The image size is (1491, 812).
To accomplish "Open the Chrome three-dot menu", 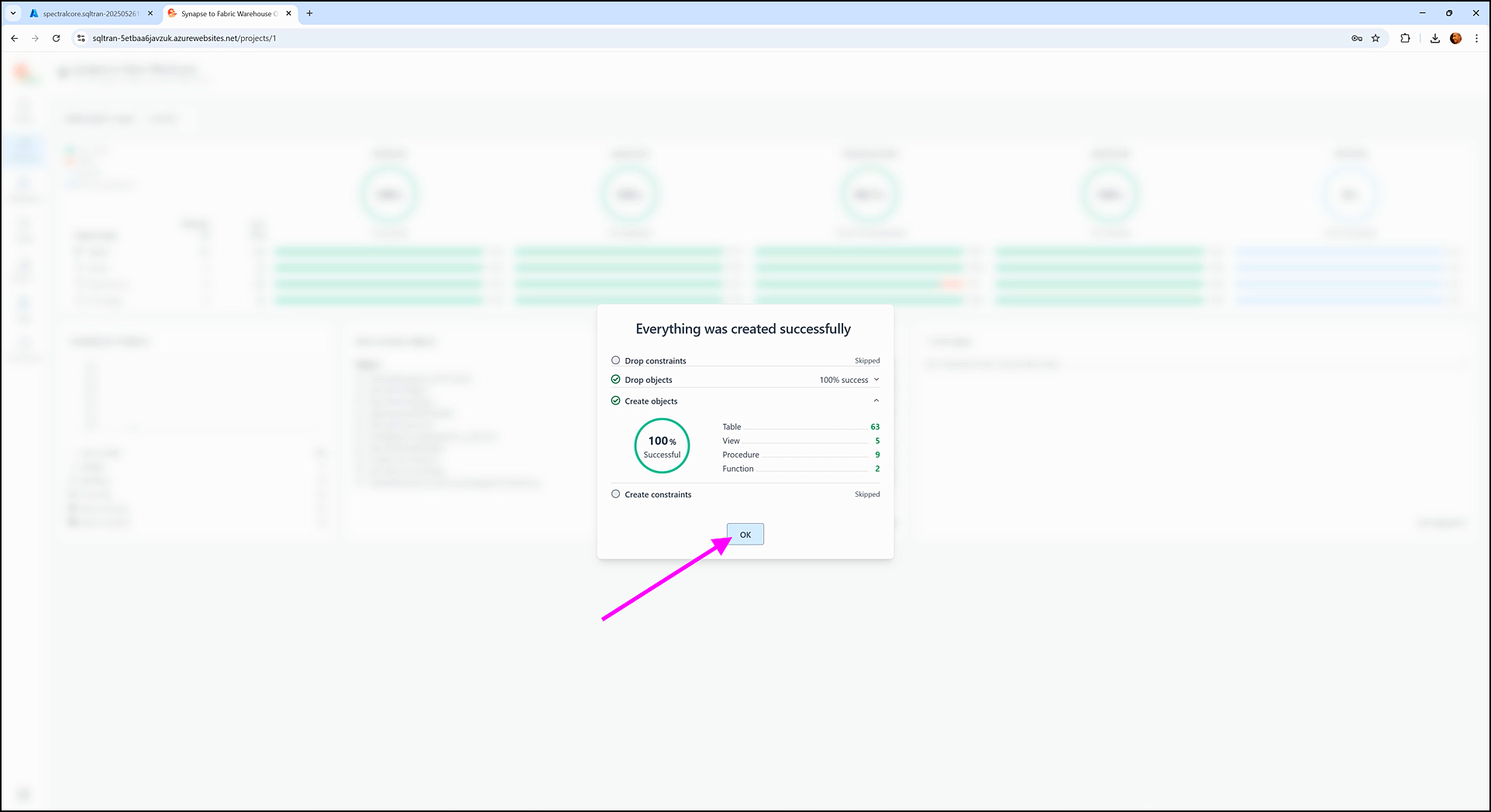I will coord(1476,38).
